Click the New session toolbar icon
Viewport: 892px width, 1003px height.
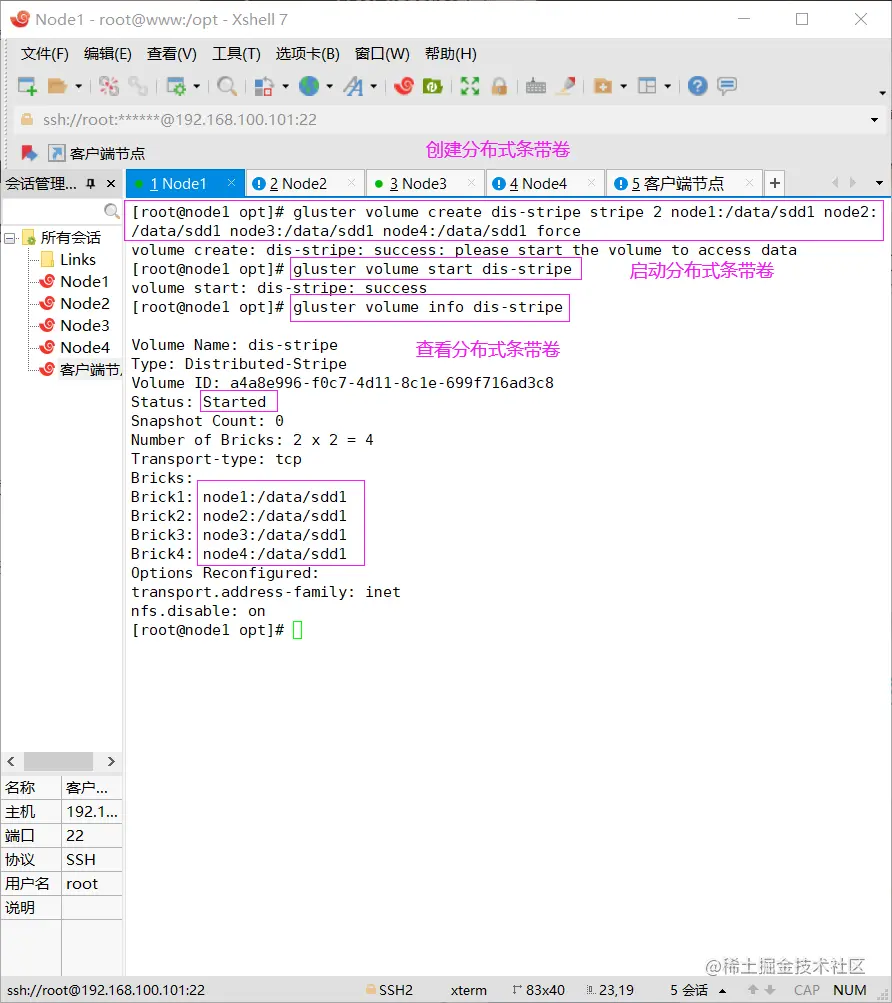[28, 86]
